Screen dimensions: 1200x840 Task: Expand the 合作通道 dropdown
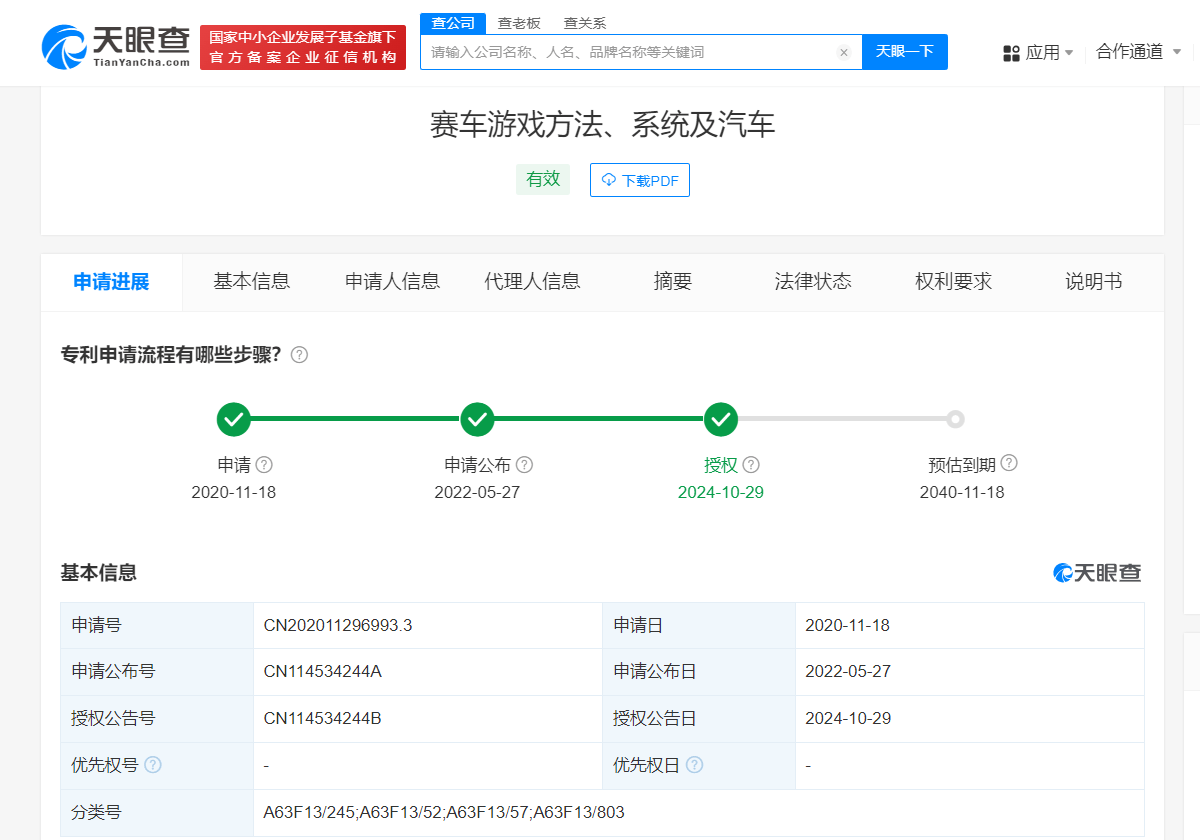(x=1177, y=52)
